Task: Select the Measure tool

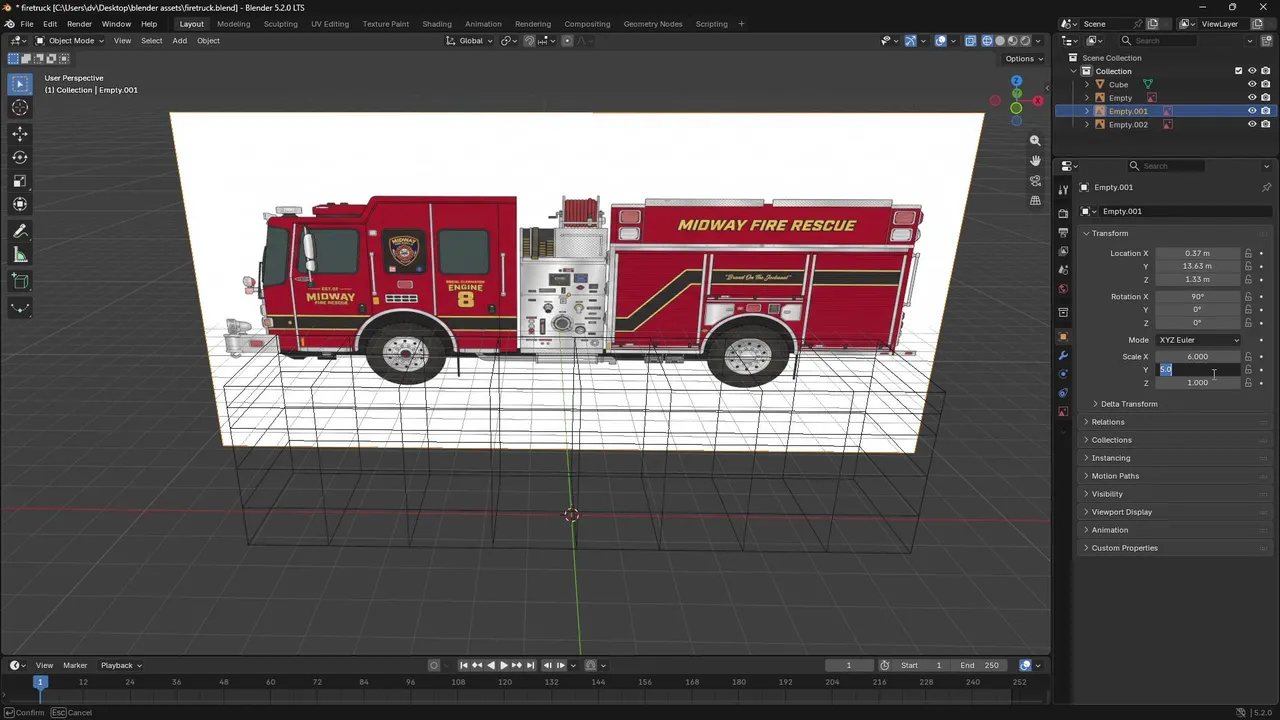Action: click(x=20, y=255)
